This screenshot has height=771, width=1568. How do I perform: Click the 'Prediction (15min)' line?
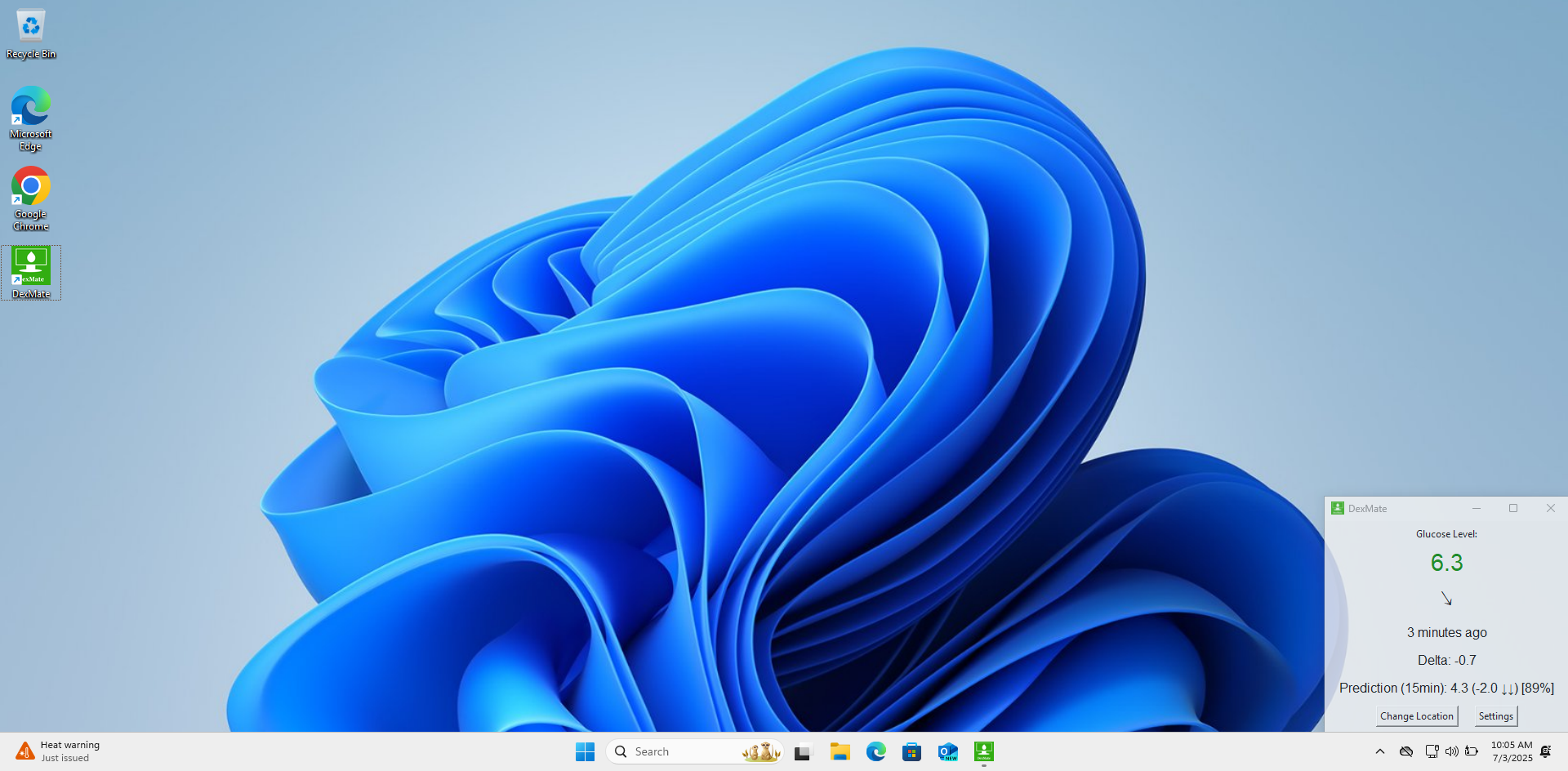[1446, 689]
